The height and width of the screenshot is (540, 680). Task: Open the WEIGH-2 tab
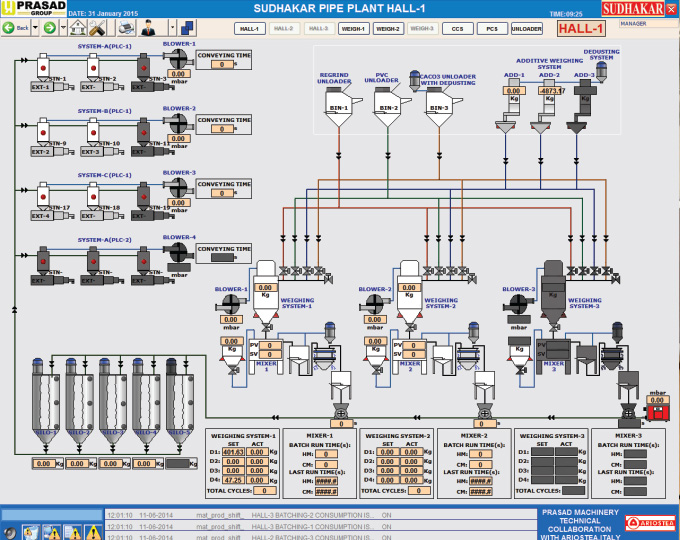tap(388, 29)
